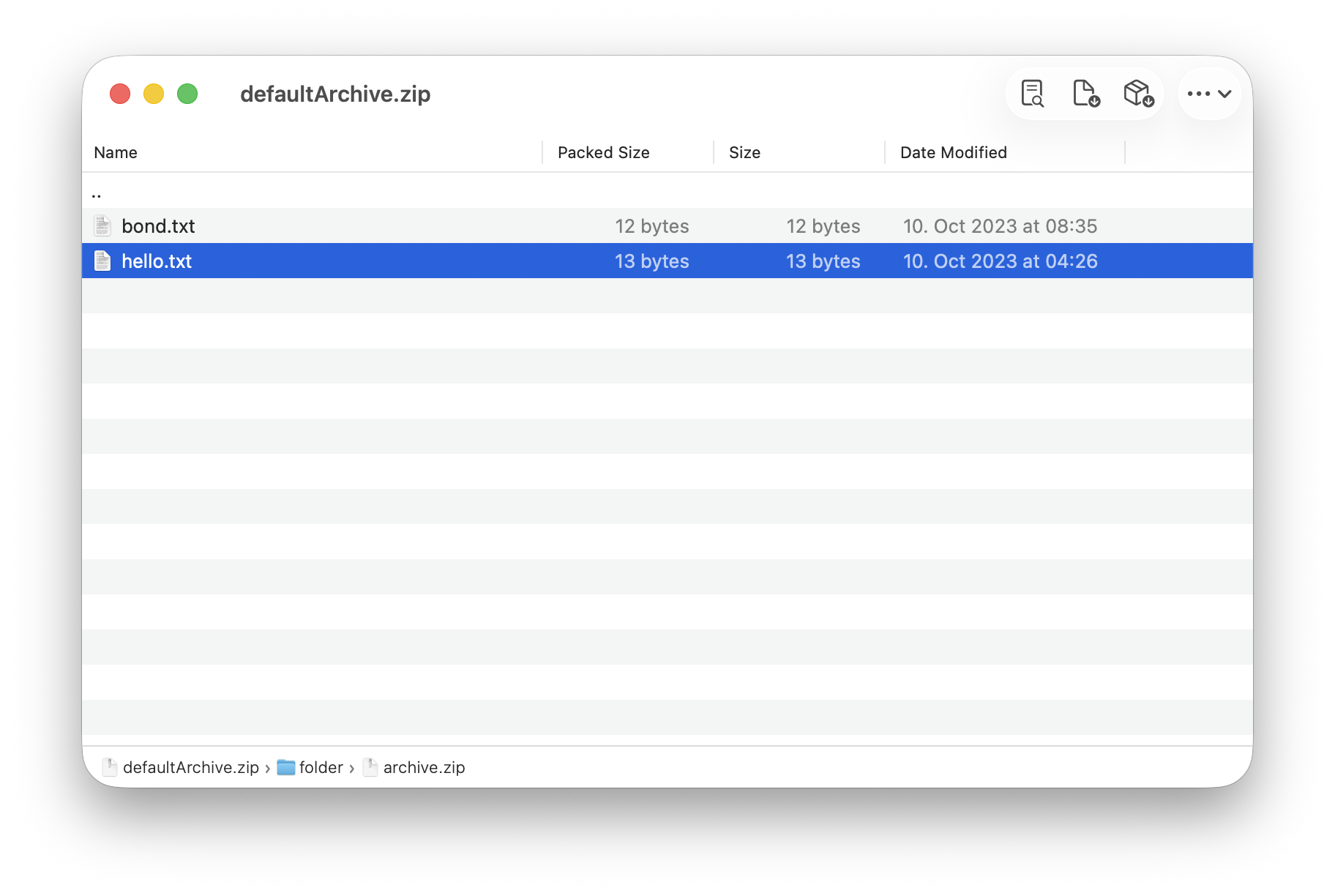Screen dimensions: 1335x896
Task: Sort list by the Name column header
Action: pos(116,152)
